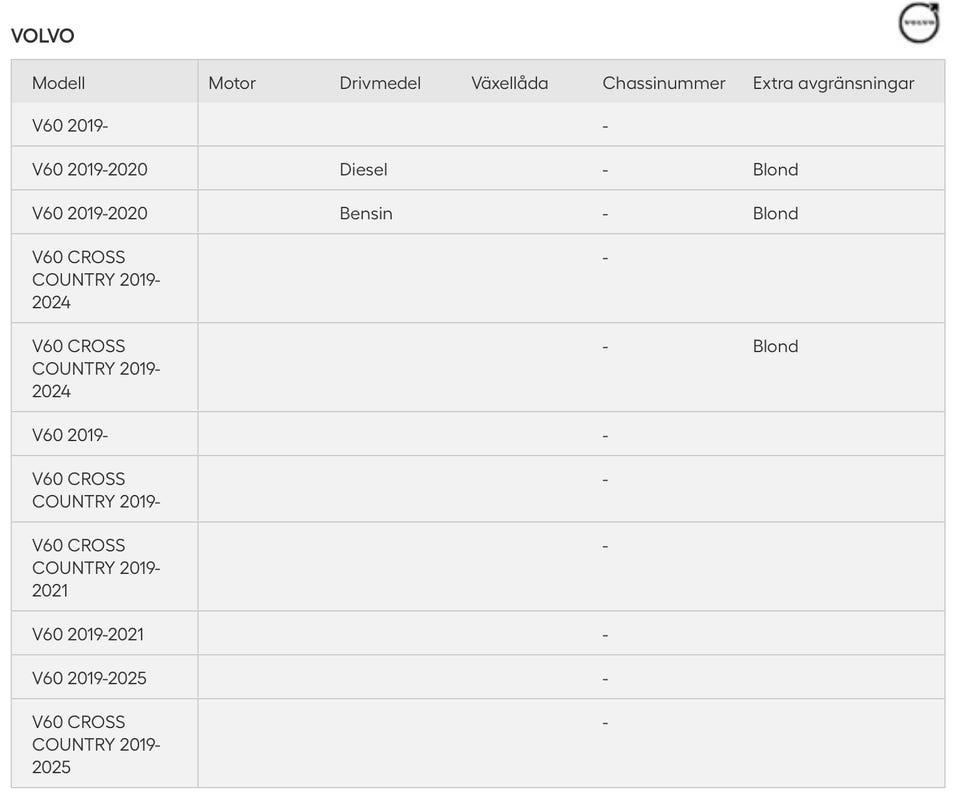Viewport: 960px width, 797px height.
Task: Click the Volvo logo icon
Action: [x=918, y=23]
